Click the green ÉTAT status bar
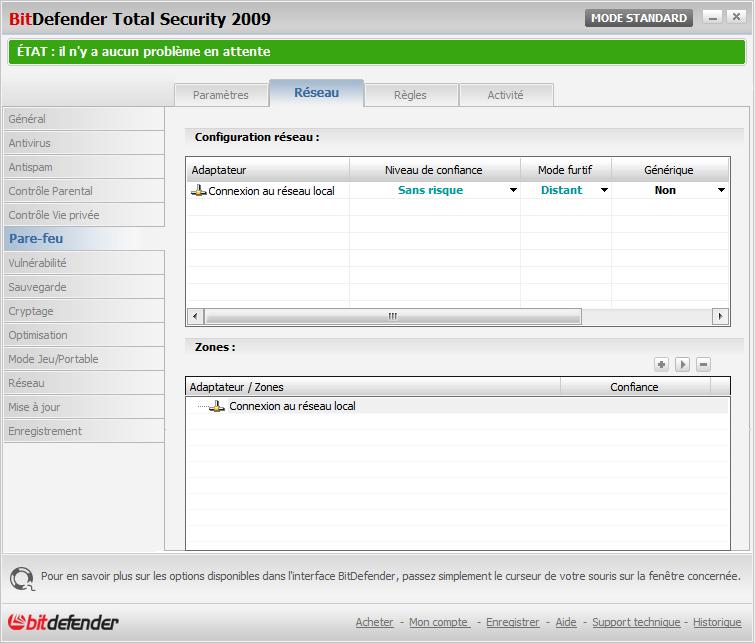The image size is (755, 643). pyautogui.click(x=377, y=52)
